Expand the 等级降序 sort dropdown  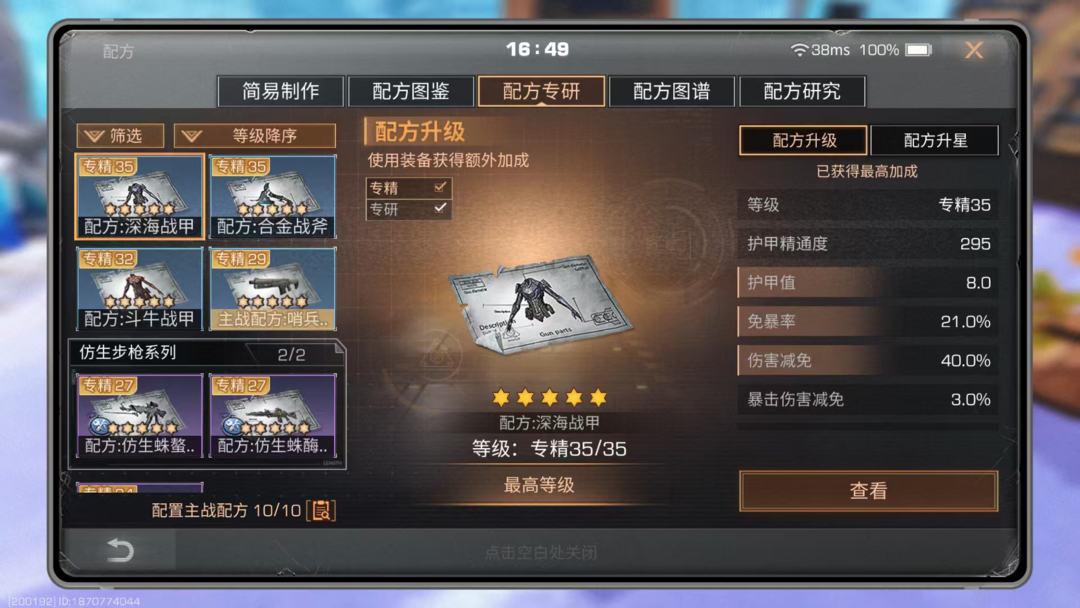tap(255, 136)
